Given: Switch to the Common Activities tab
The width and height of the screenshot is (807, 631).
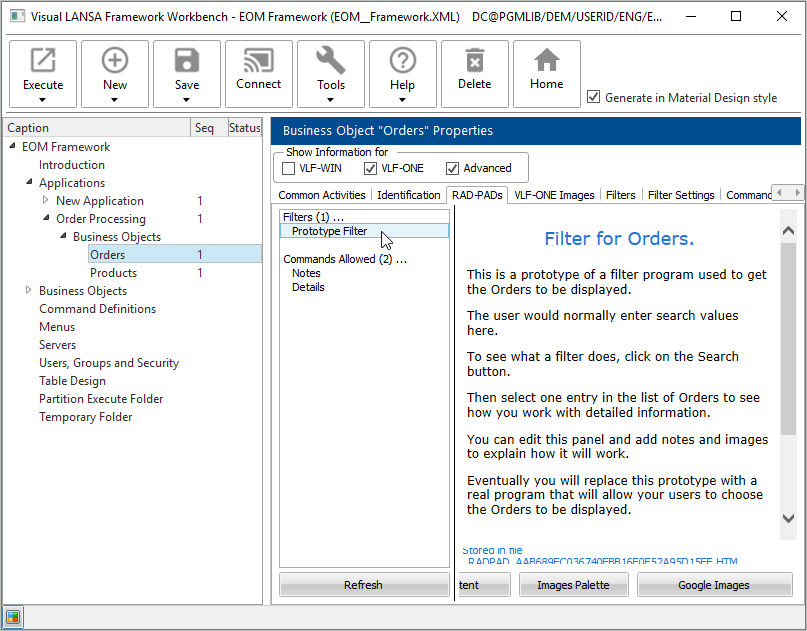Looking at the screenshot, I should [x=321, y=195].
